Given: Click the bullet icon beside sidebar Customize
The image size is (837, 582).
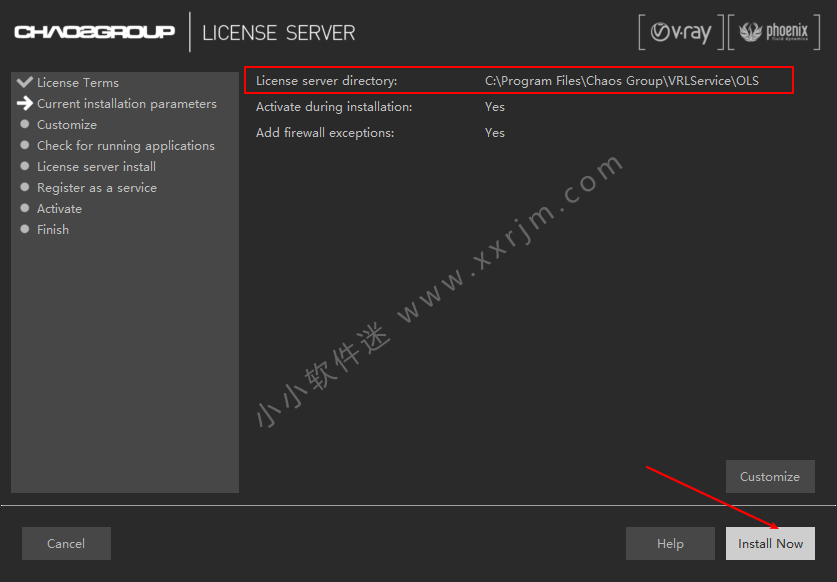Looking at the screenshot, I should pos(25,124).
